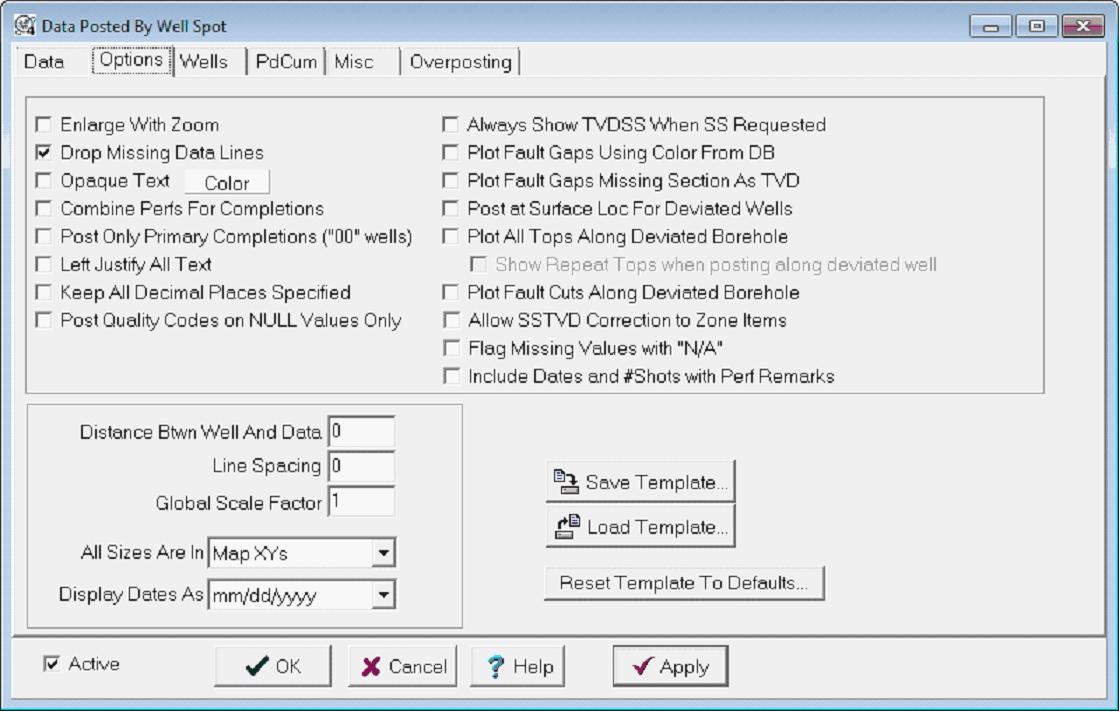The width and height of the screenshot is (1120, 712).
Task: Open the Display Dates As dropdown
Action: click(x=383, y=596)
